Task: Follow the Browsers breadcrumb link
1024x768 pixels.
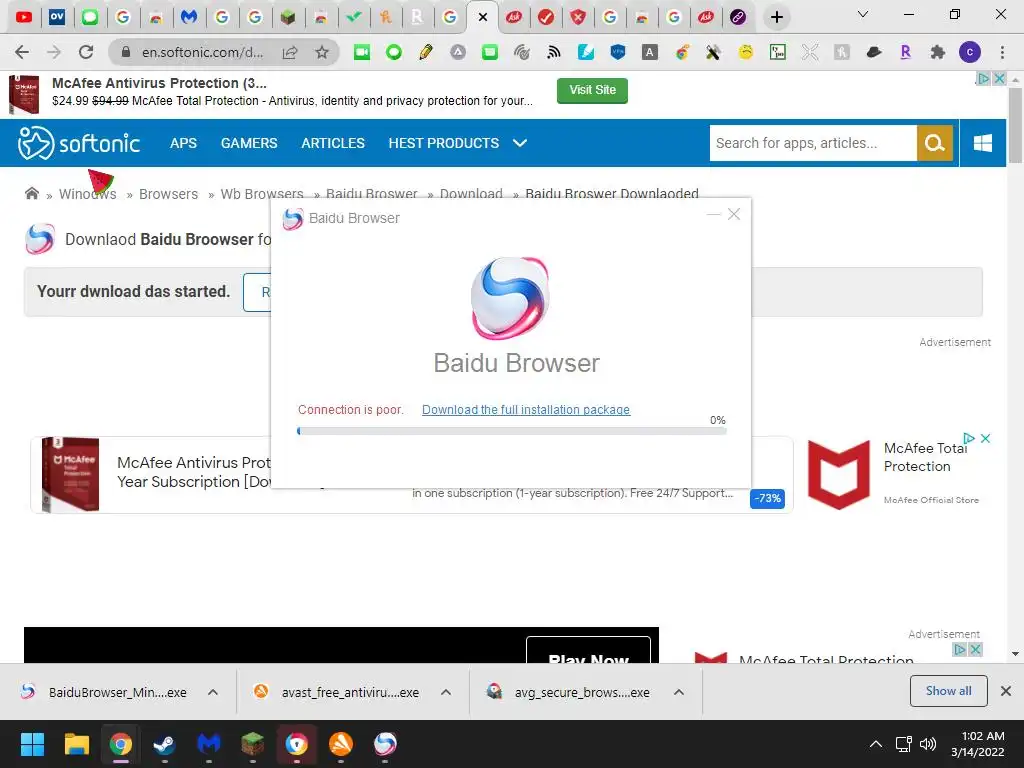Action: (x=168, y=194)
